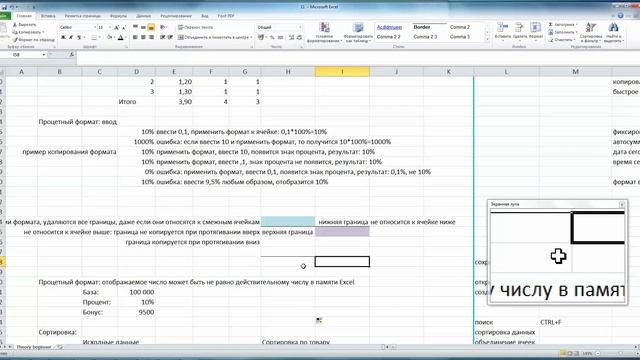The image size is (640, 360).
Task: Click the fx insert function button
Action: (72, 54)
